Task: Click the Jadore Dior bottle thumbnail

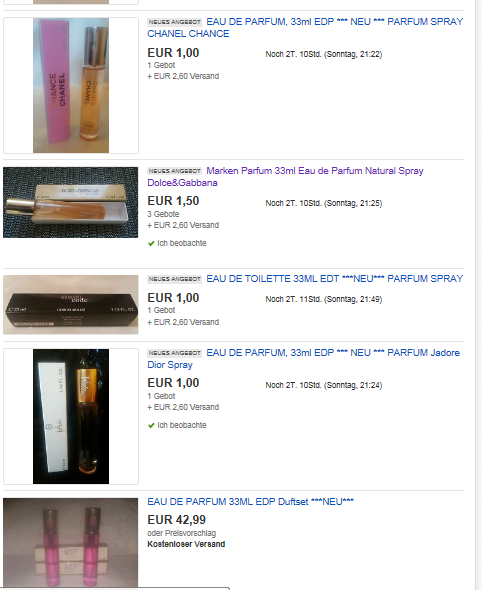Action: pos(71,417)
